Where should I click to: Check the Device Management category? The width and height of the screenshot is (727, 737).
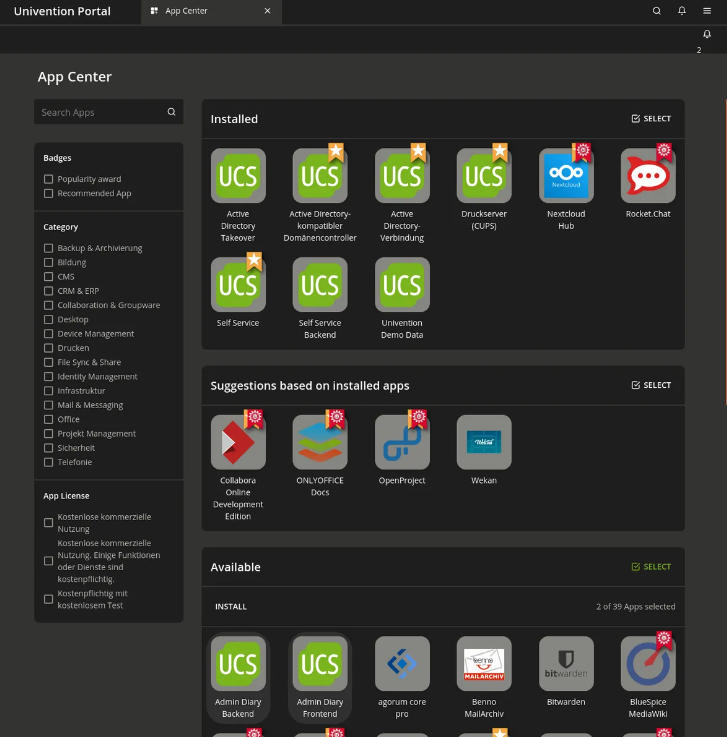pyautogui.click(x=48, y=334)
